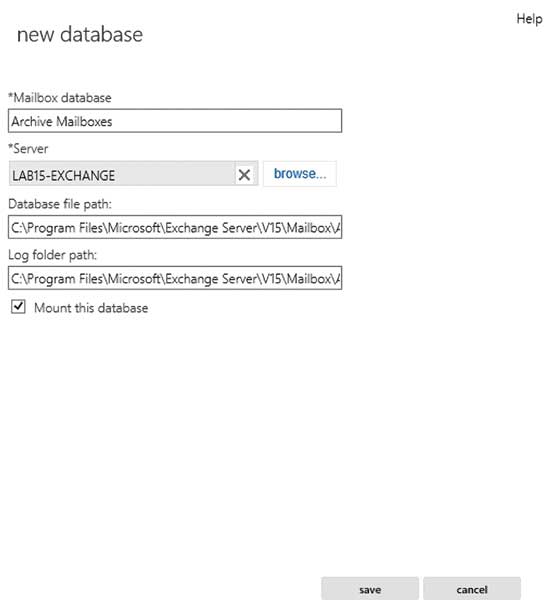Clear the selected LAB15-EXCHANGE server with X
Viewport: 550px width, 606px height.
(244, 175)
